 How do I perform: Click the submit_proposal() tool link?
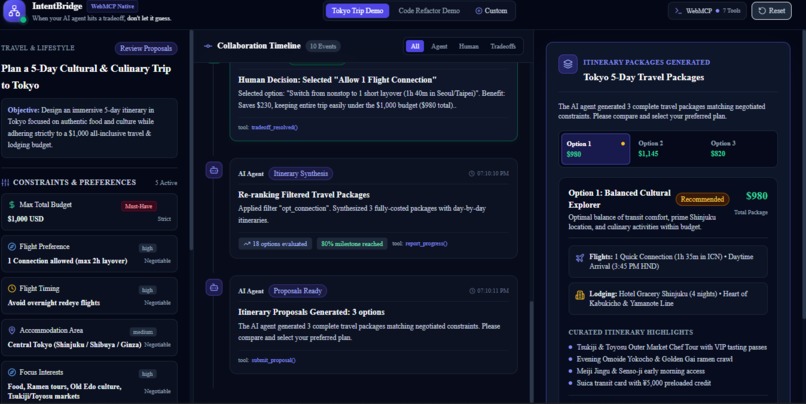tap(273, 360)
